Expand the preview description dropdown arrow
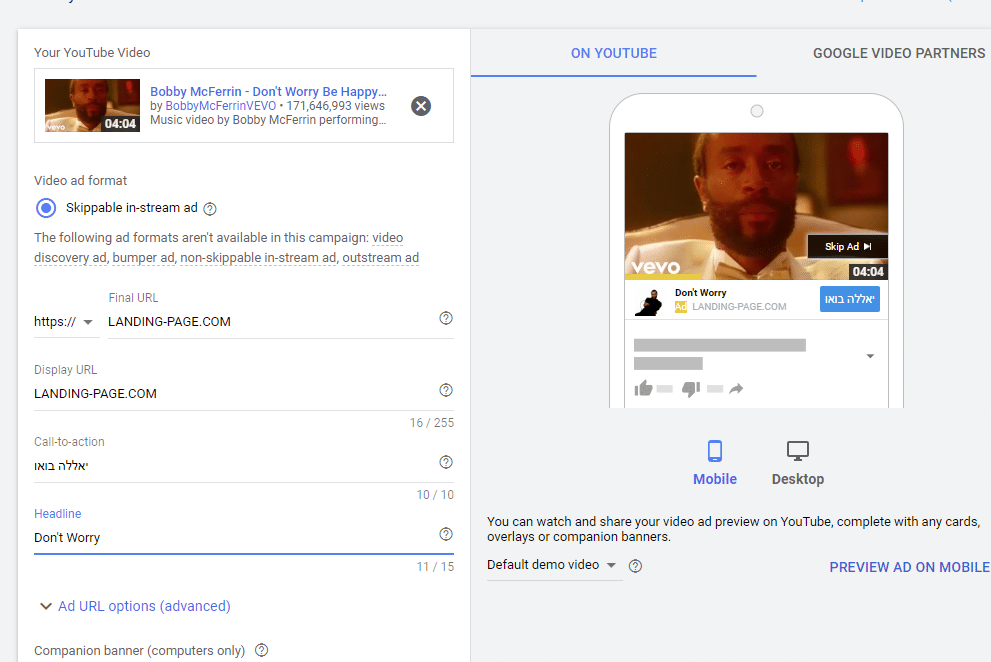 click(x=870, y=356)
